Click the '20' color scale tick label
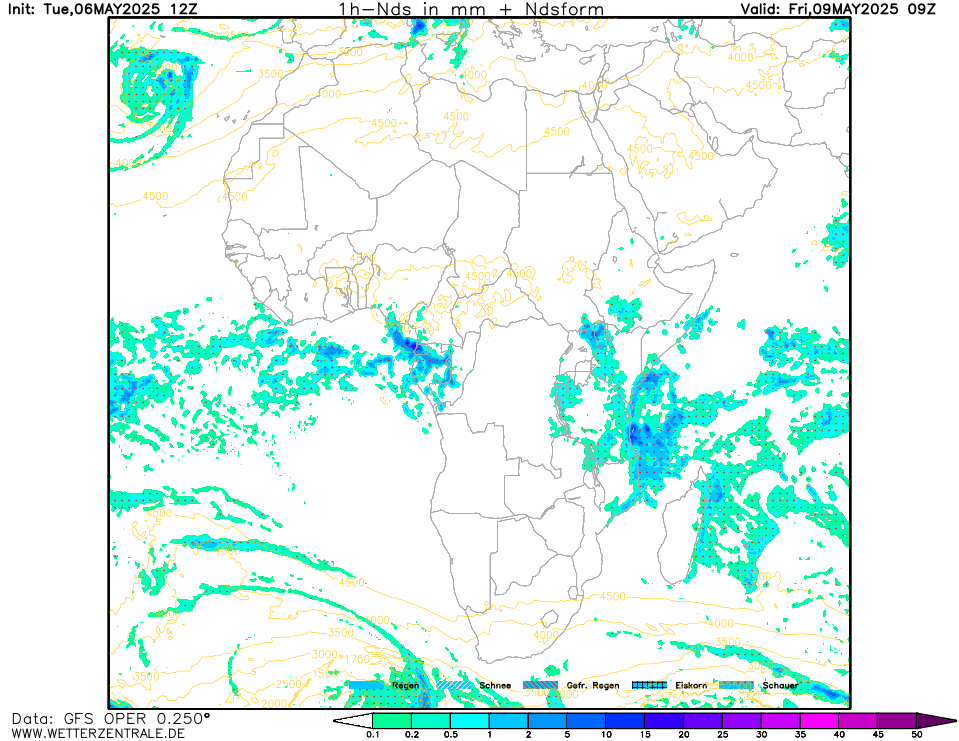959x741 pixels. pyautogui.click(x=684, y=734)
